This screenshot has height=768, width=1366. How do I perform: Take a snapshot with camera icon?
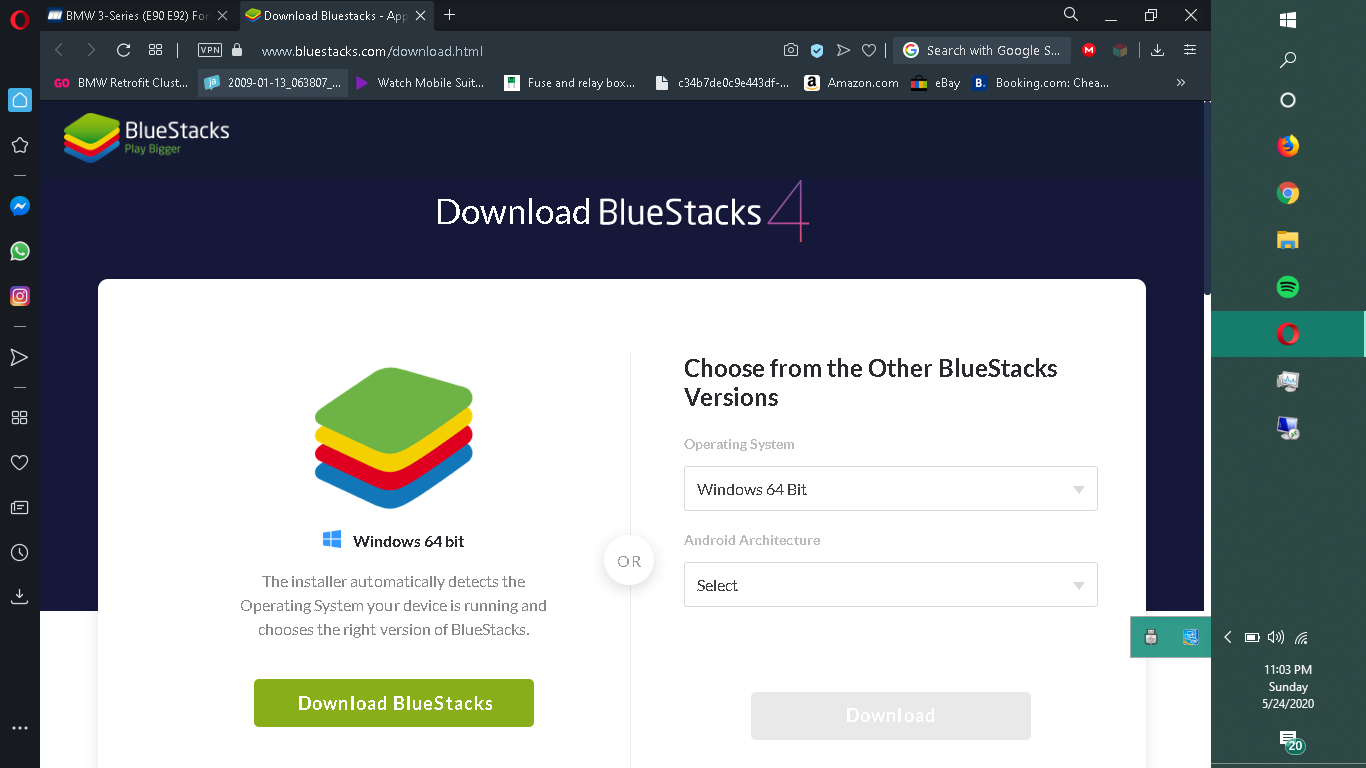791,50
